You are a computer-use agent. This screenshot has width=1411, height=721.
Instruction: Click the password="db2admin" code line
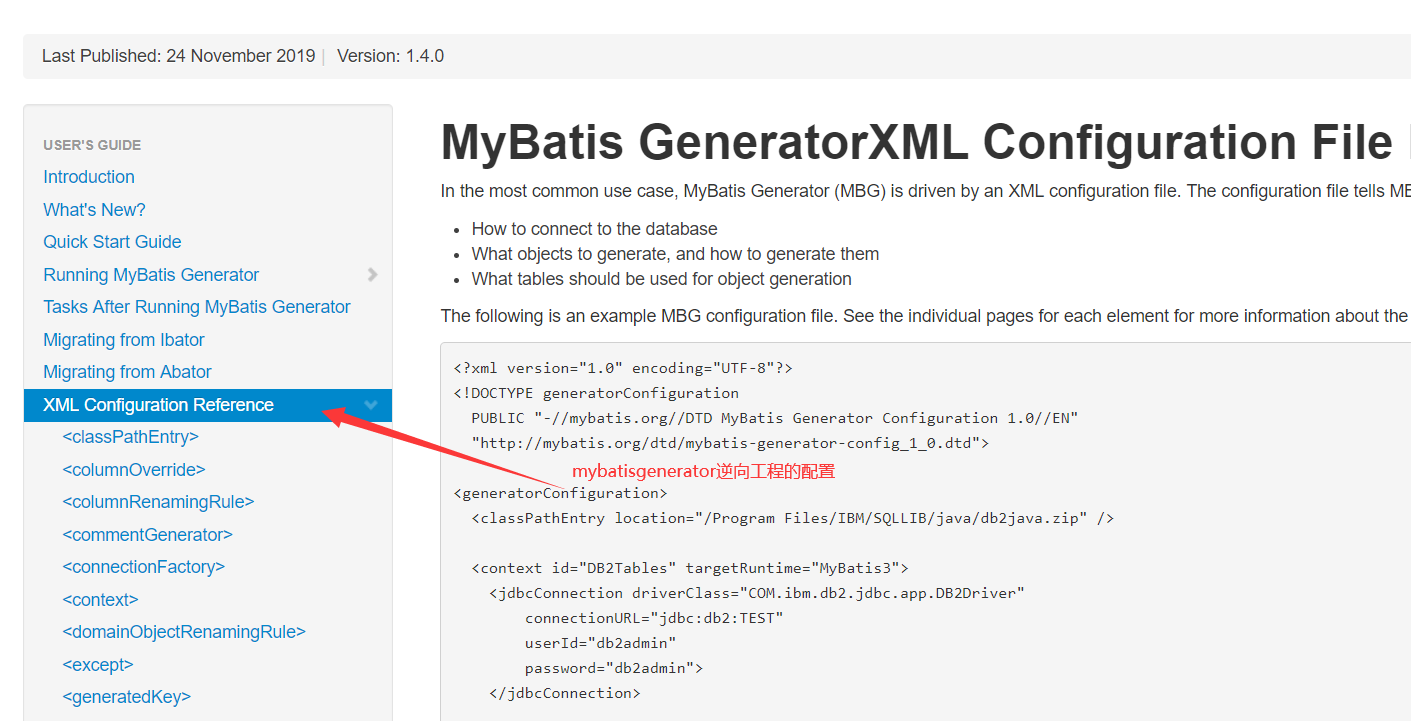[x=614, y=668]
